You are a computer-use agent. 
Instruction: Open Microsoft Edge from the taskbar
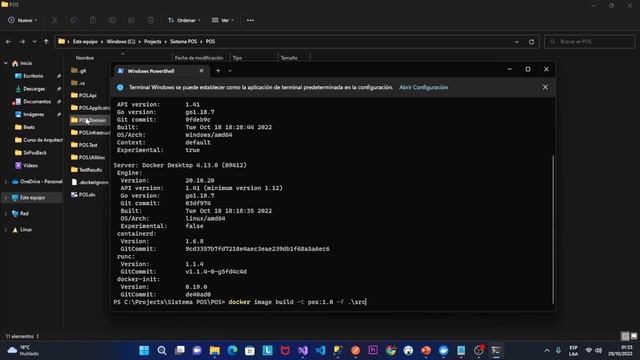(x=232, y=351)
